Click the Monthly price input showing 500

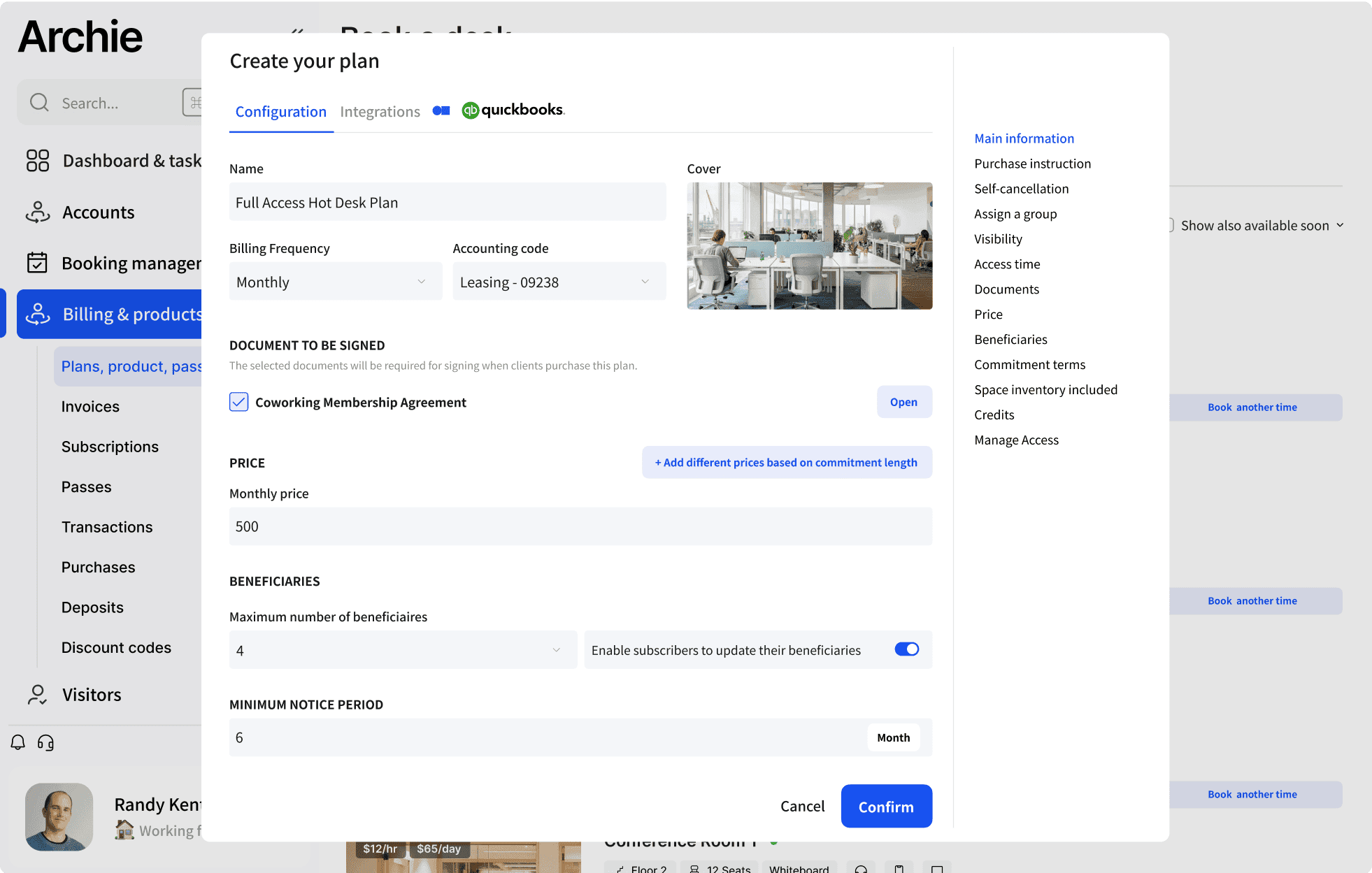pos(580,526)
